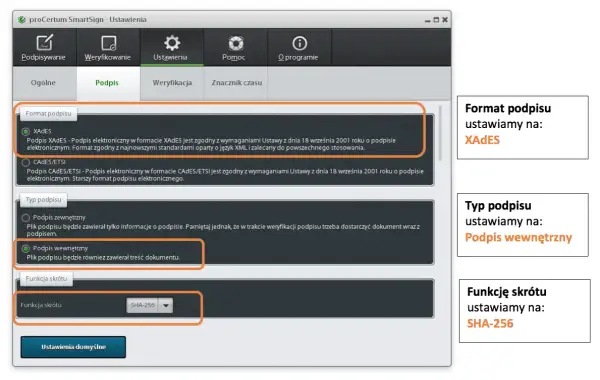Image resolution: width=600 pixels, height=380 pixels.
Task: Close the SmartSign settings window
Action: click(445, 20)
